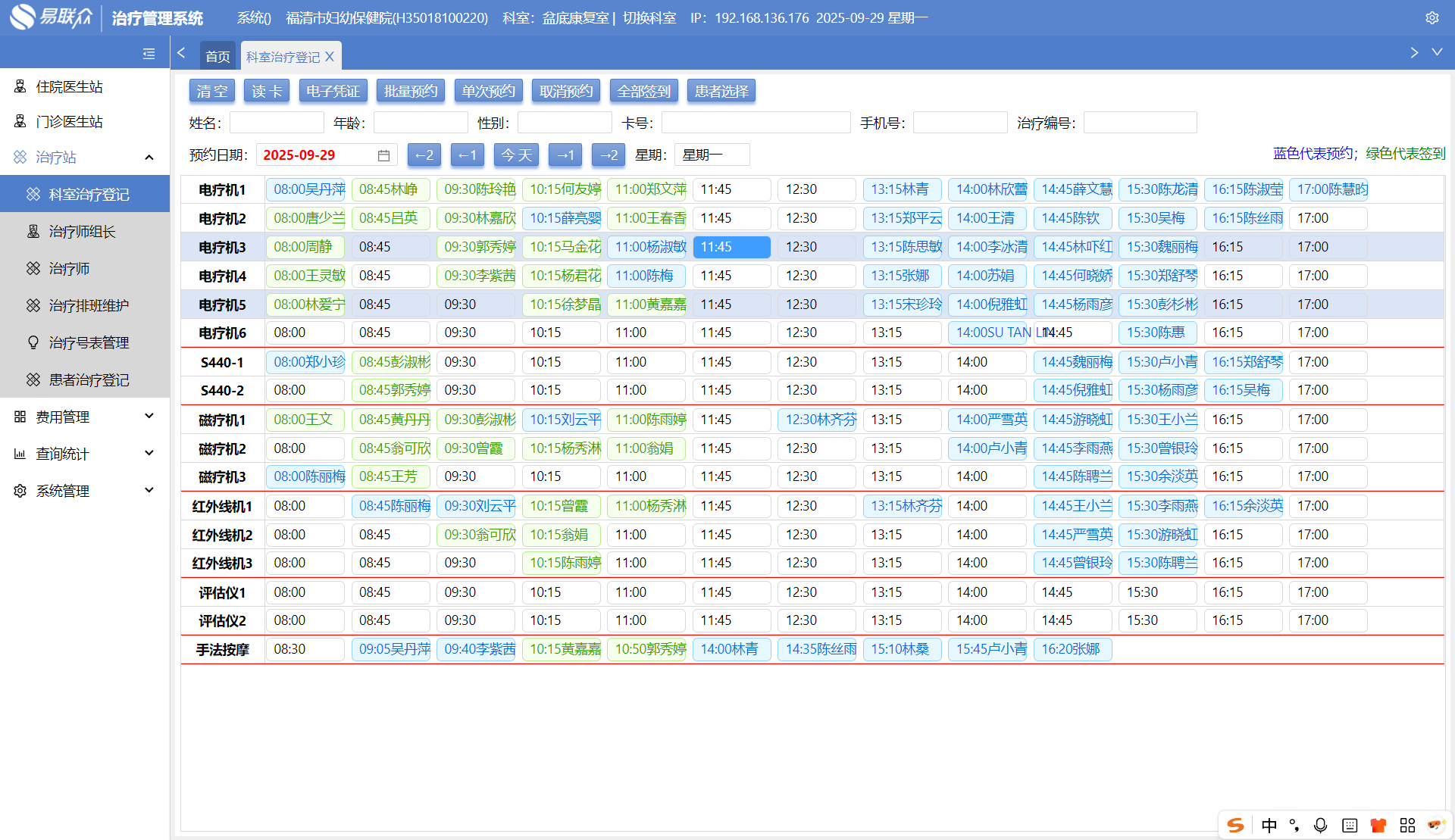Click the Sogou S icon in the IME toolbar
This screenshot has height=840, width=1455.
click(x=1236, y=825)
